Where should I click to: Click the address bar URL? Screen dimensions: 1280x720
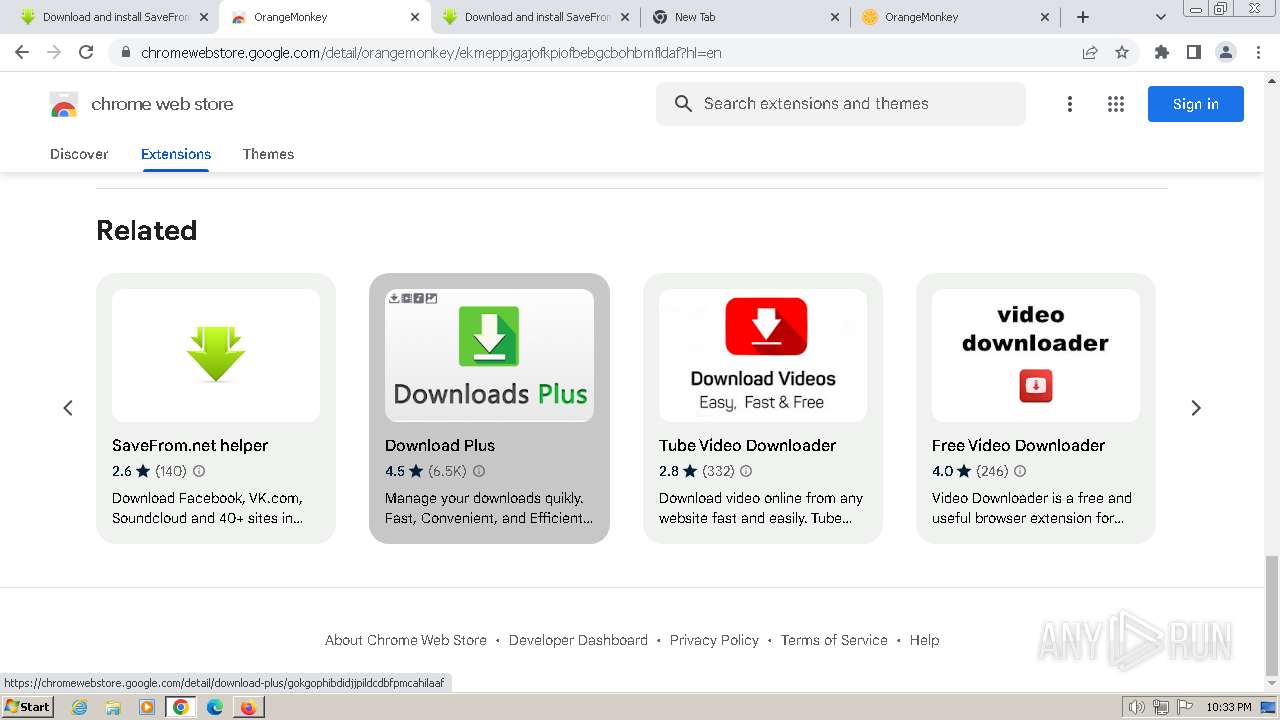(431, 52)
